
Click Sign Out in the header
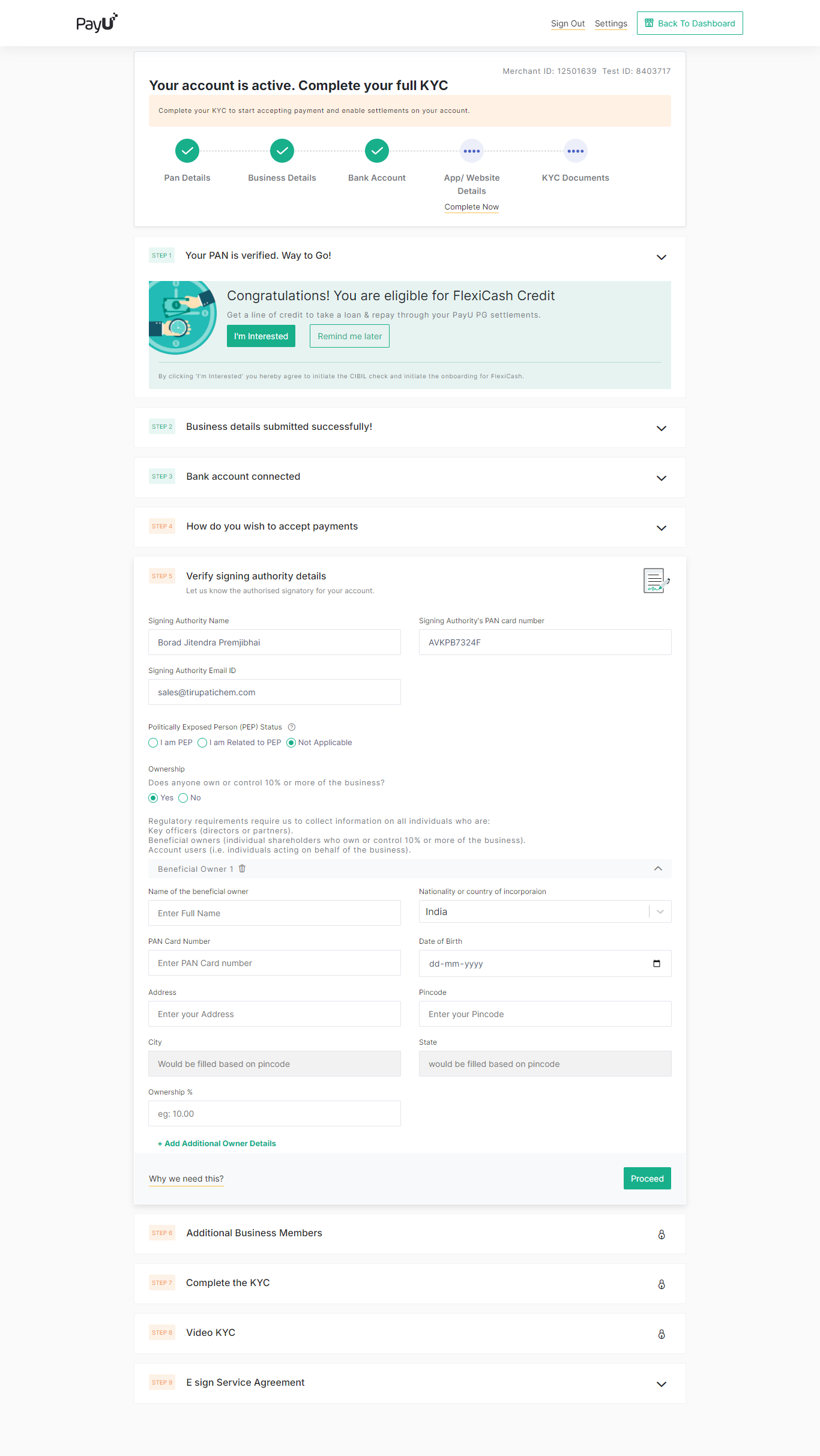567,23
